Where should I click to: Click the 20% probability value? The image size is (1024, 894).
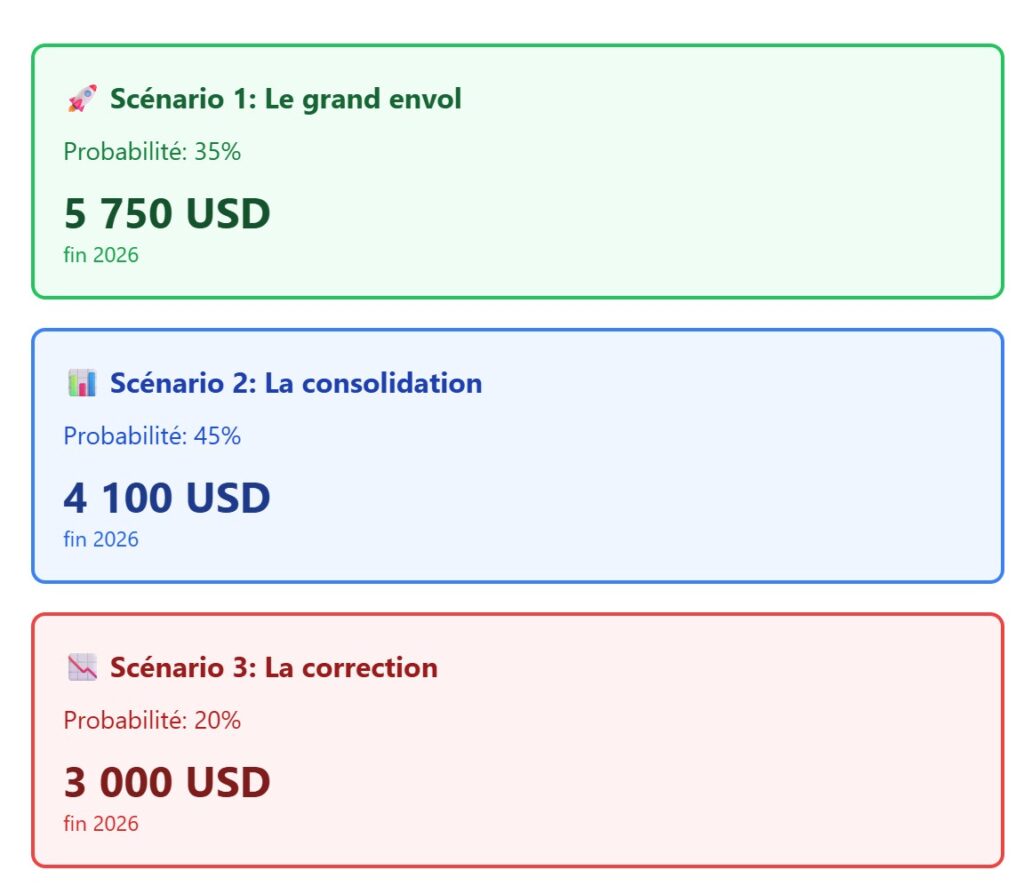[218, 720]
